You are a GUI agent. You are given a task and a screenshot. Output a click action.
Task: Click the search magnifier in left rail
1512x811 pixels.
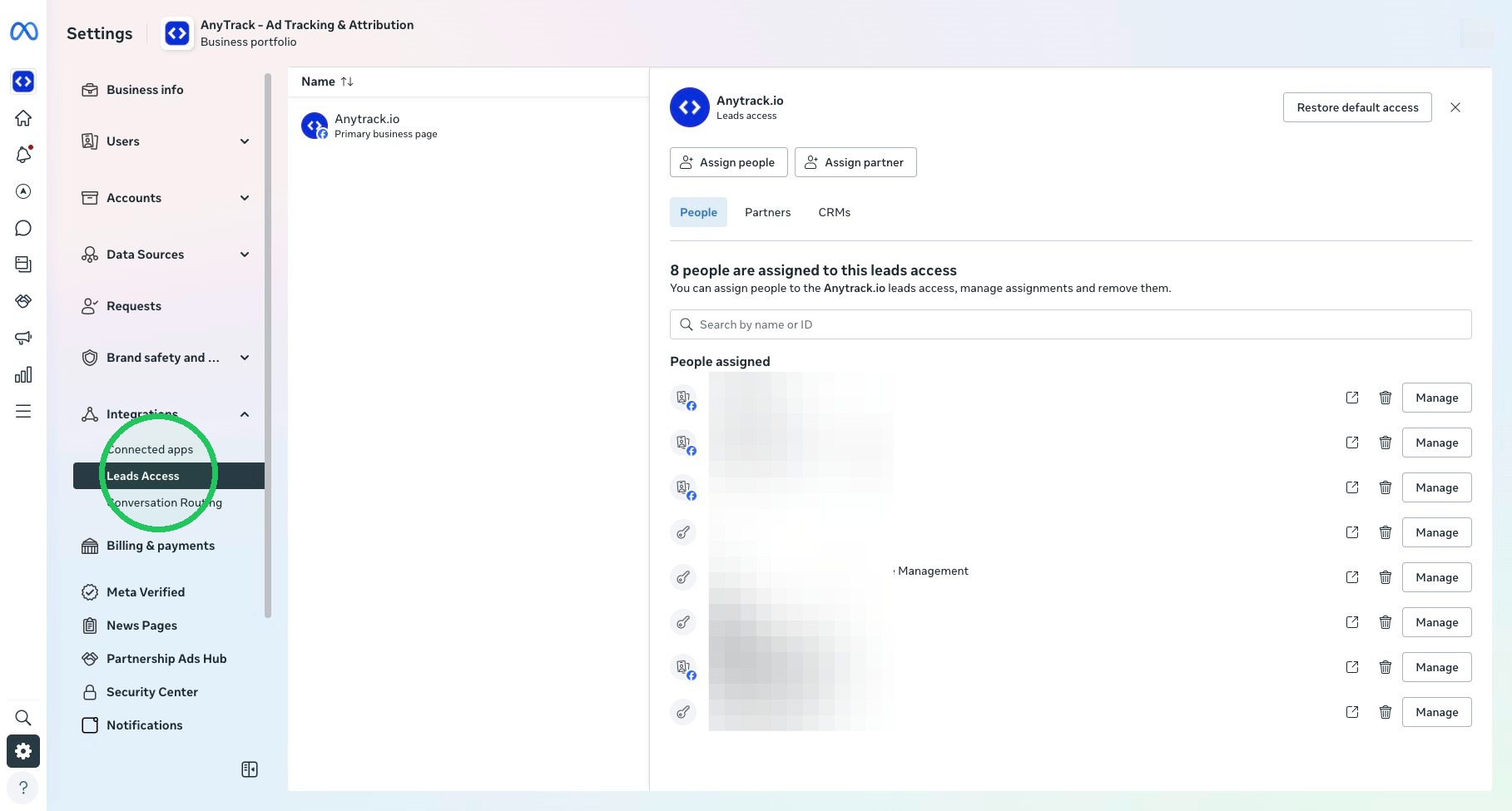pos(23,718)
